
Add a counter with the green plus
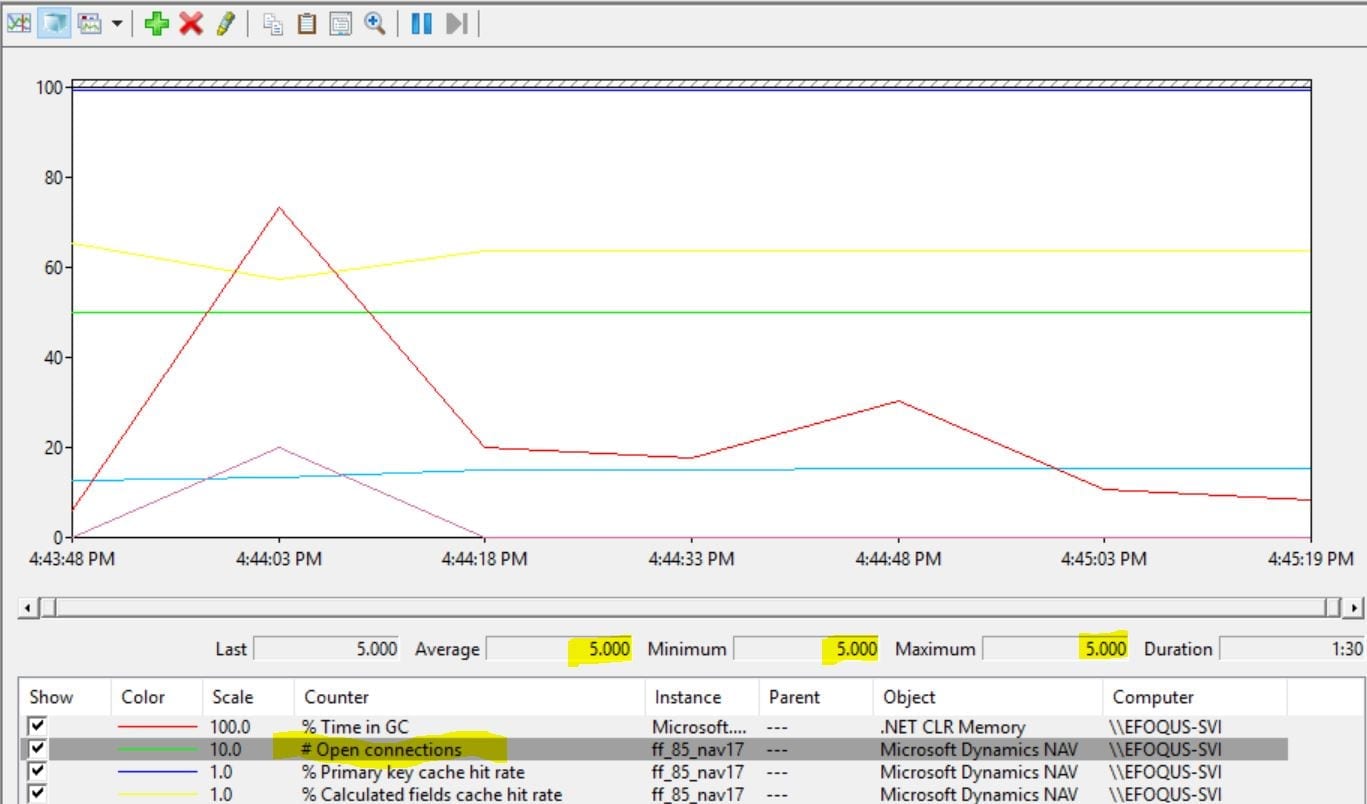[156, 23]
